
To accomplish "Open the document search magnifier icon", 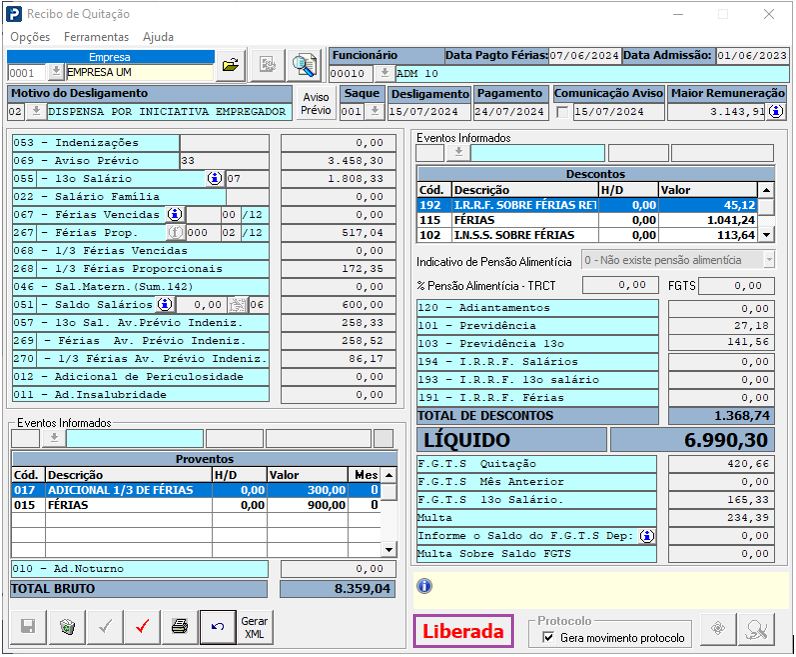I will tap(303, 65).
